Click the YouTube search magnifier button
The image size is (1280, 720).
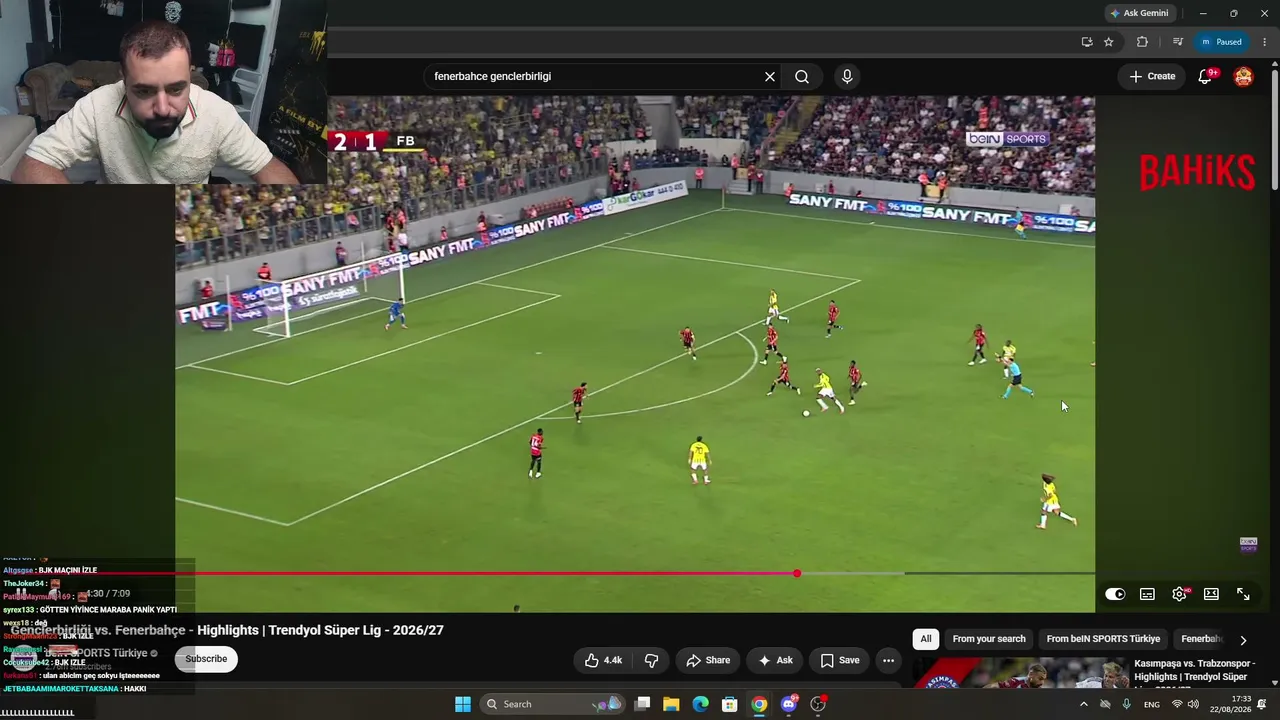pyautogui.click(x=802, y=77)
